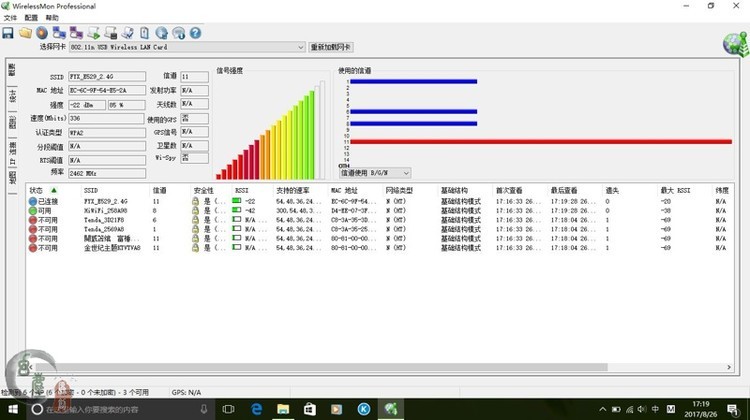This screenshot has height=420, width=750.
Task: Select the XiWiFi_258A98 network row
Action: click(378, 210)
